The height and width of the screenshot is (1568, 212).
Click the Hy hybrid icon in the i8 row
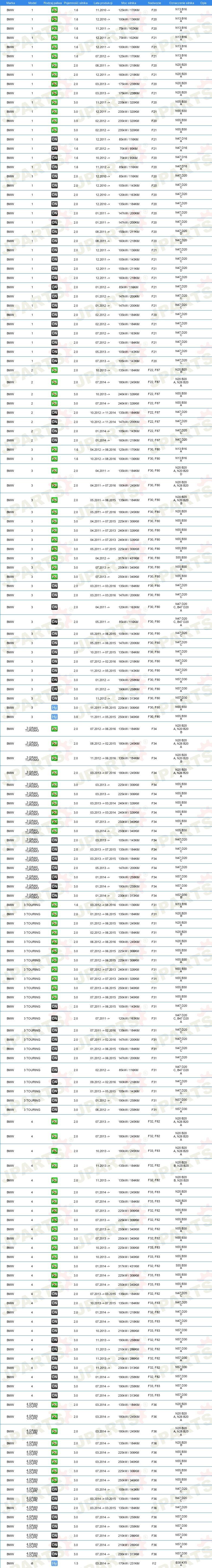tap(54, 1563)
